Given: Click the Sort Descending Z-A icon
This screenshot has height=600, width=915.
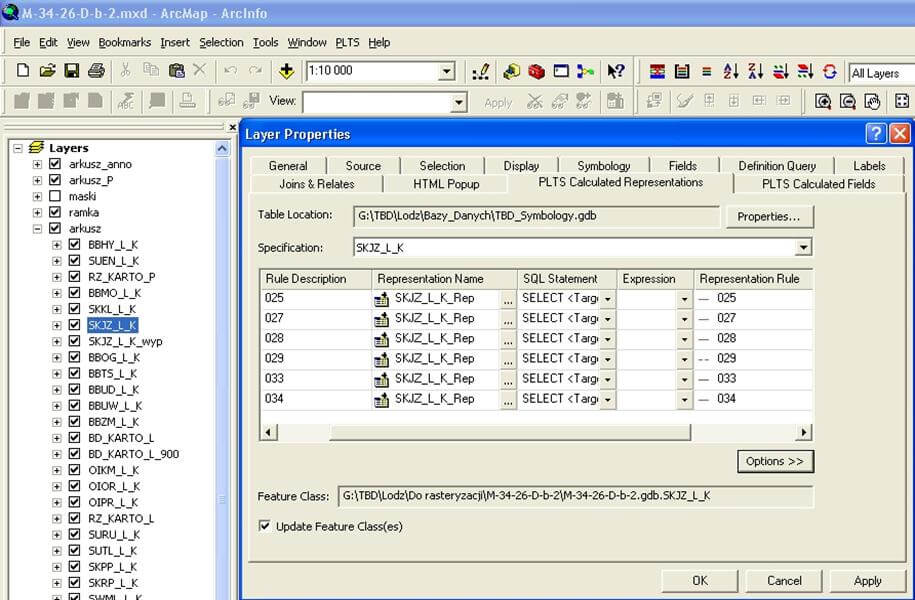Looking at the screenshot, I should (x=756, y=71).
